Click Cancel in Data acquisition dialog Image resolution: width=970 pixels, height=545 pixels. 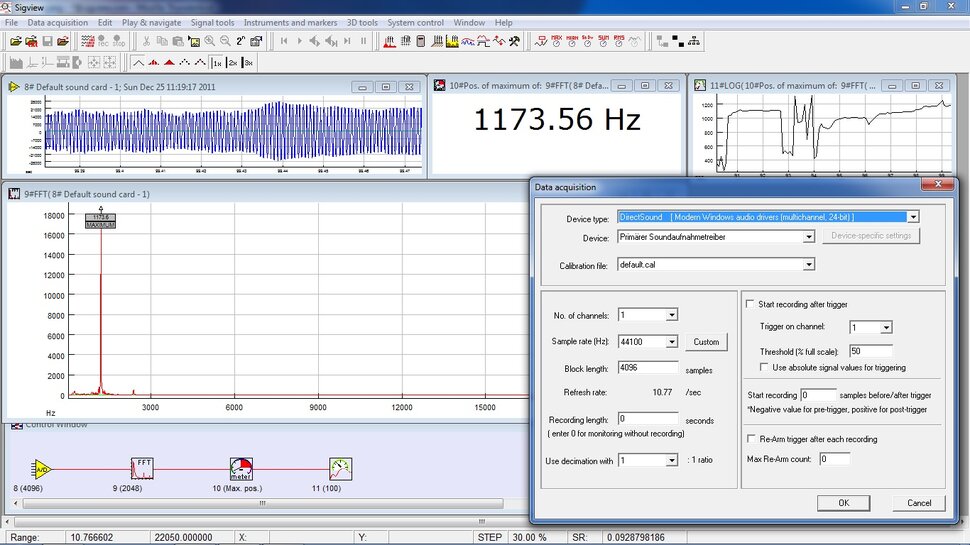point(919,503)
